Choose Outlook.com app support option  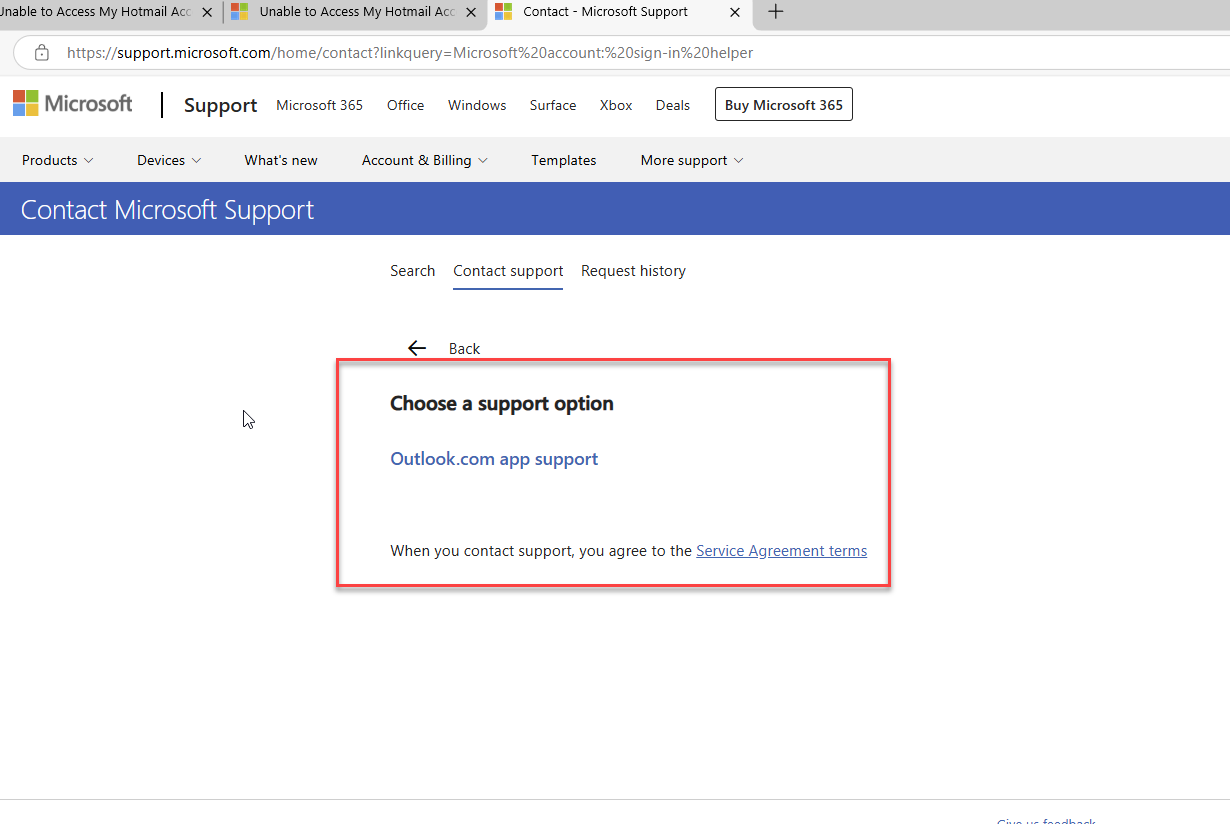[494, 459]
